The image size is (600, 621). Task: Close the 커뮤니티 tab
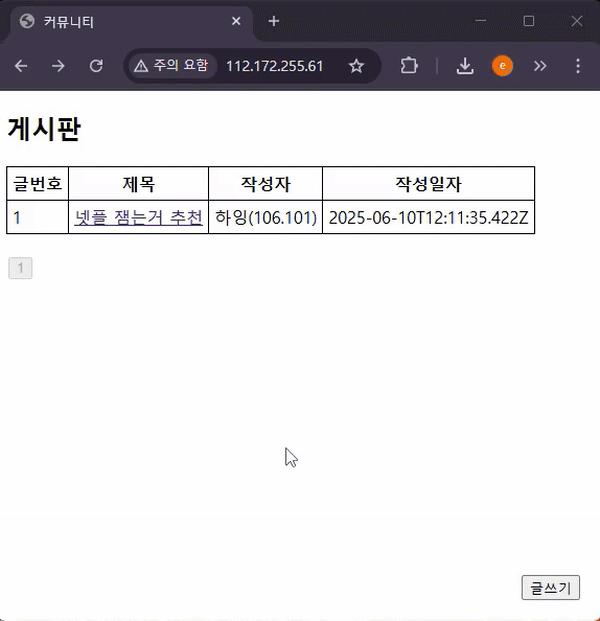click(236, 21)
